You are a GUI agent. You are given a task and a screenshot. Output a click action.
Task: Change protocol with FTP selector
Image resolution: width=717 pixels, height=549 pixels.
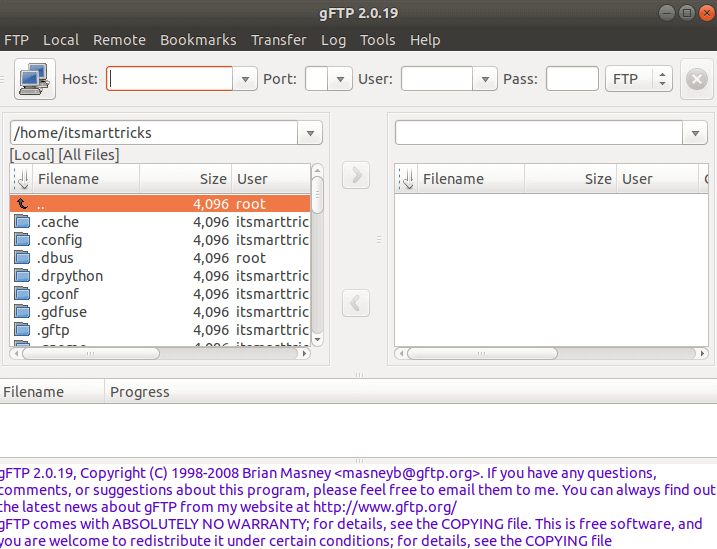[639, 79]
